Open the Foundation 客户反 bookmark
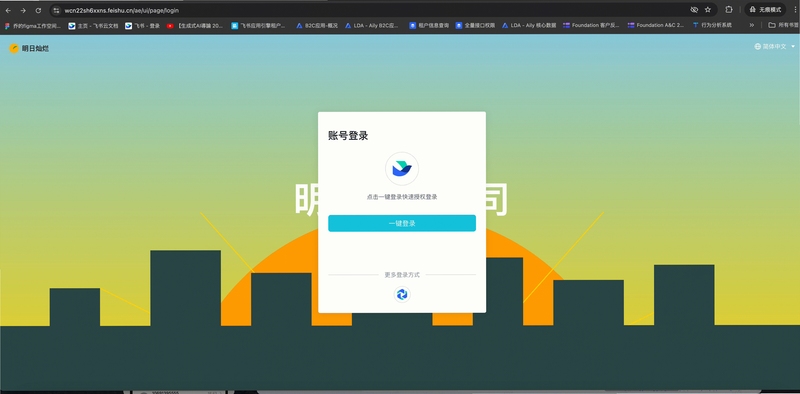 pos(591,25)
